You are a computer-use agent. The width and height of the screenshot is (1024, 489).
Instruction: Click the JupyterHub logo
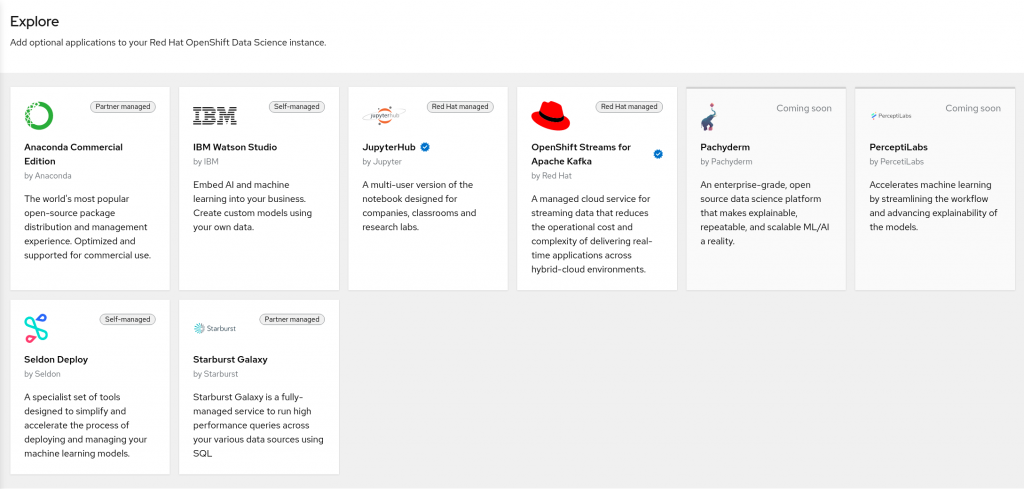tap(384, 116)
